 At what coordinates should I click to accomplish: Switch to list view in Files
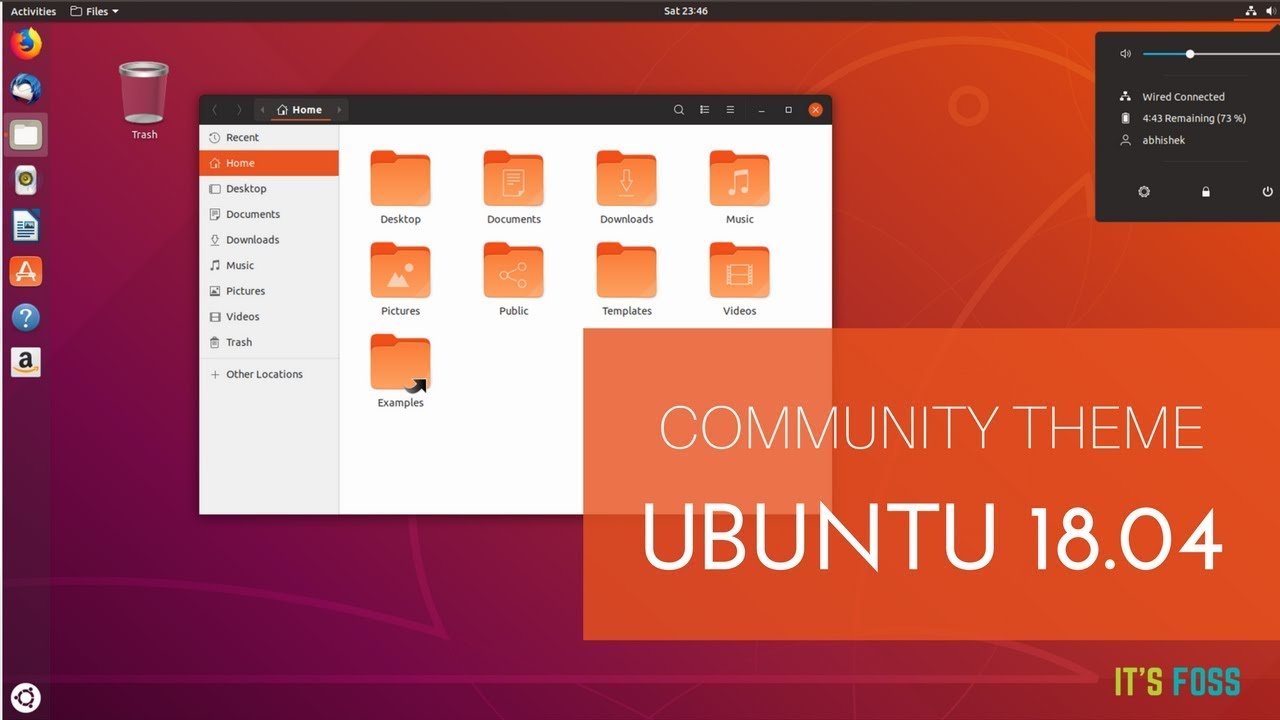pyautogui.click(x=704, y=109)
